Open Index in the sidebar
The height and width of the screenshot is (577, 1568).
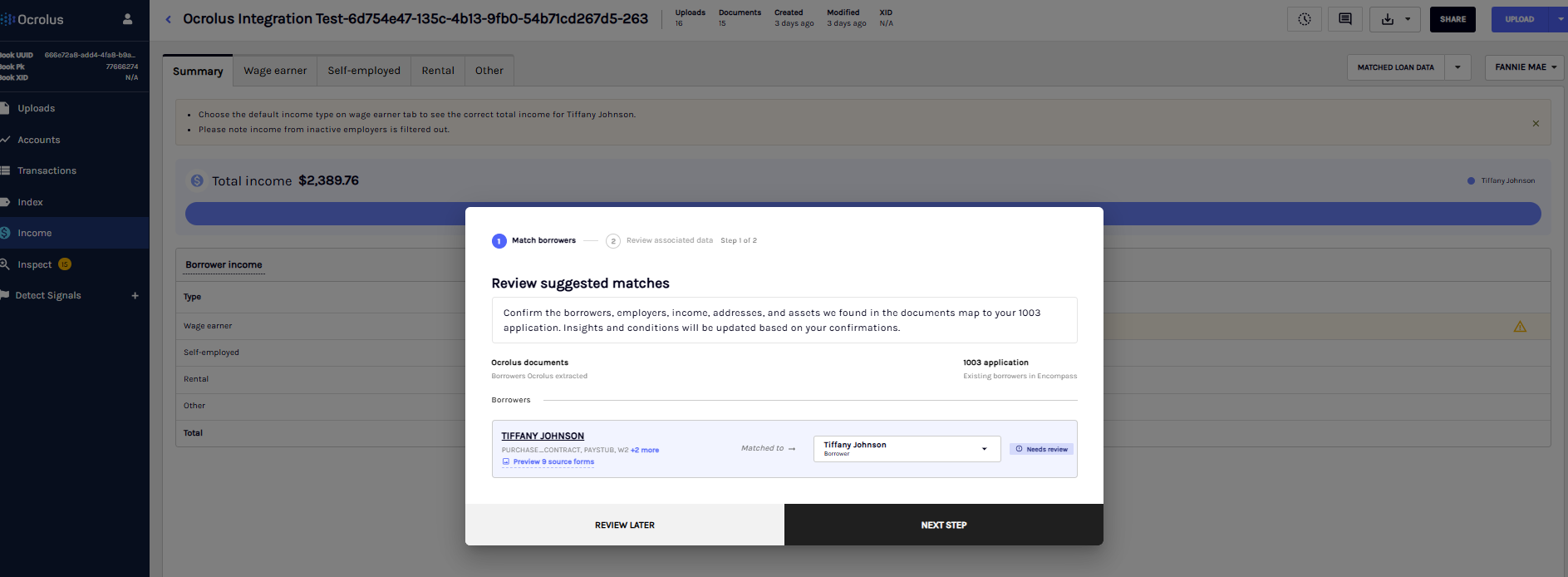click(x=75, y=202)
